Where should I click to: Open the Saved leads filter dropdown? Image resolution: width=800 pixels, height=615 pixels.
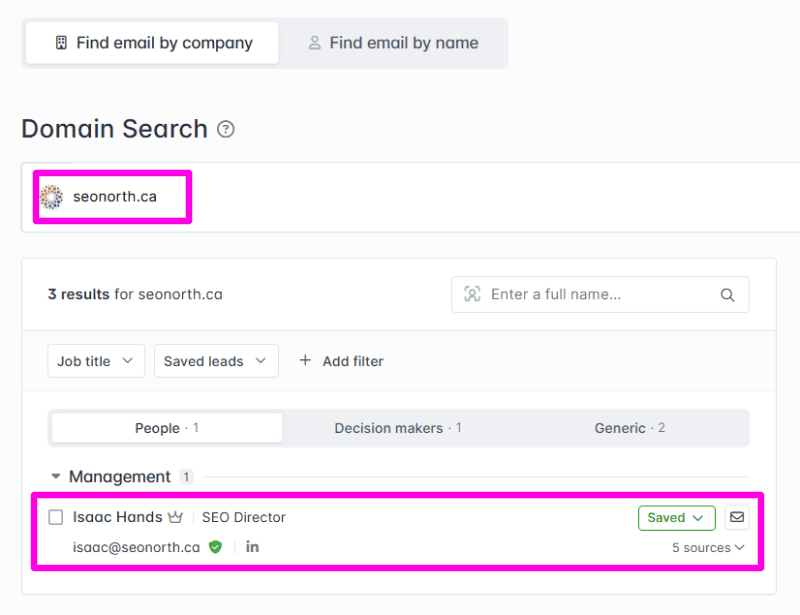(216, 361)
